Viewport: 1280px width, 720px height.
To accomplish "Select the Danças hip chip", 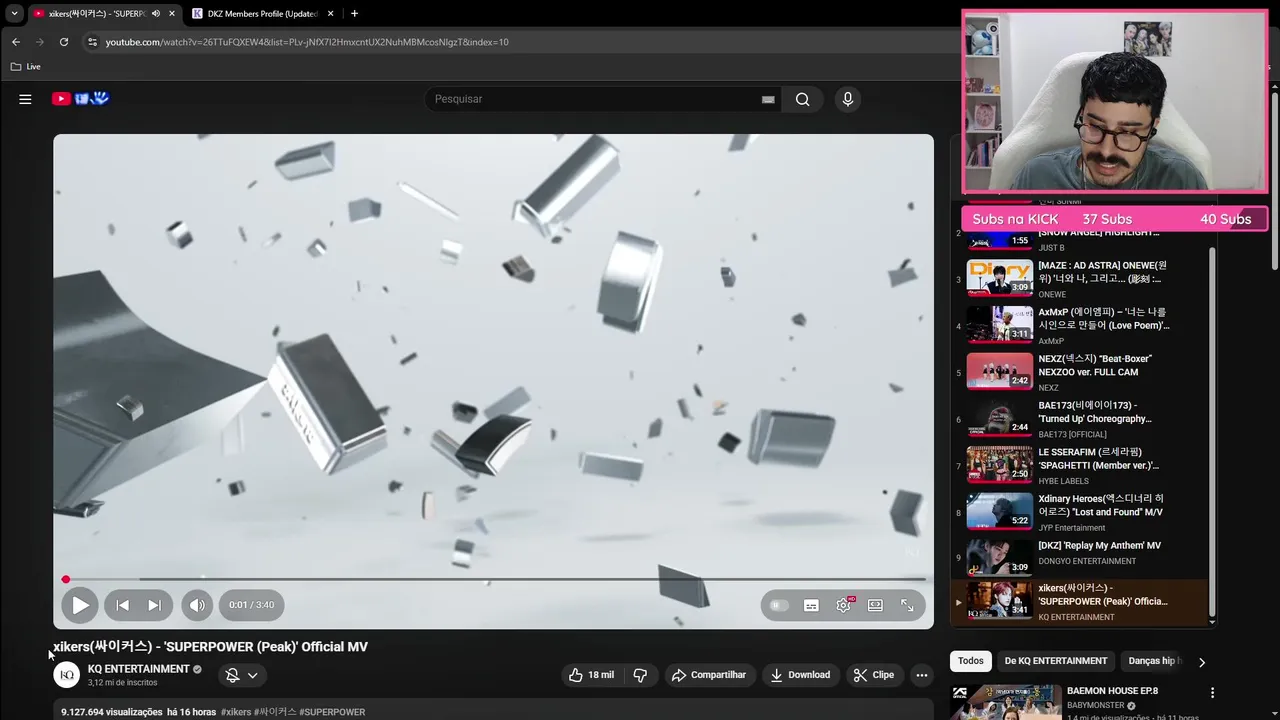I will [x=1153, y=661].
